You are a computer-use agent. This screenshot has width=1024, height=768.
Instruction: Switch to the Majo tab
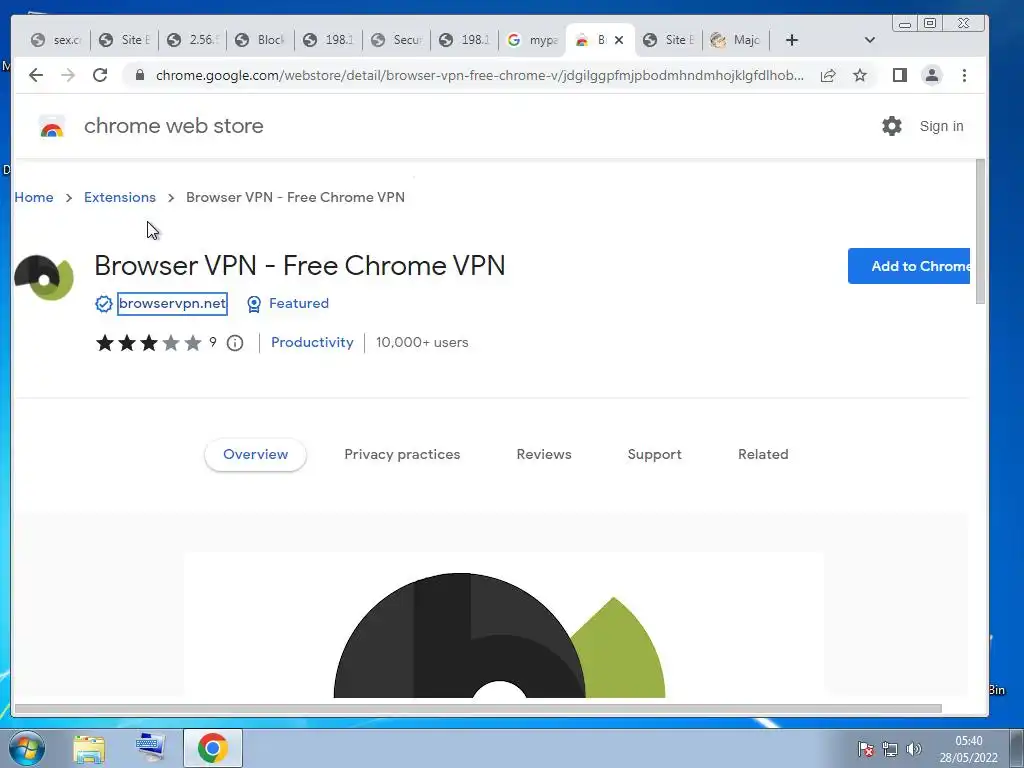pyautogui.click(x=736, y=40)
